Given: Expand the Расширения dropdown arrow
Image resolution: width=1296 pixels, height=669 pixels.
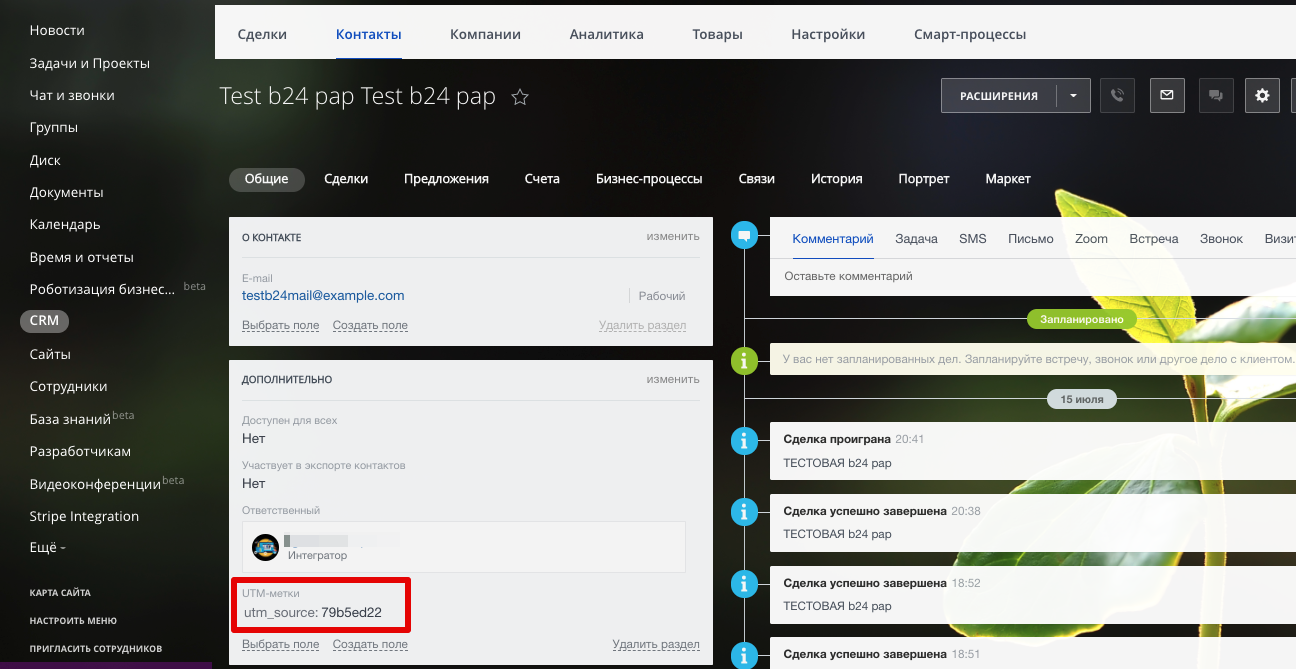Looking at the screenshot, I should coord(1073,96).
